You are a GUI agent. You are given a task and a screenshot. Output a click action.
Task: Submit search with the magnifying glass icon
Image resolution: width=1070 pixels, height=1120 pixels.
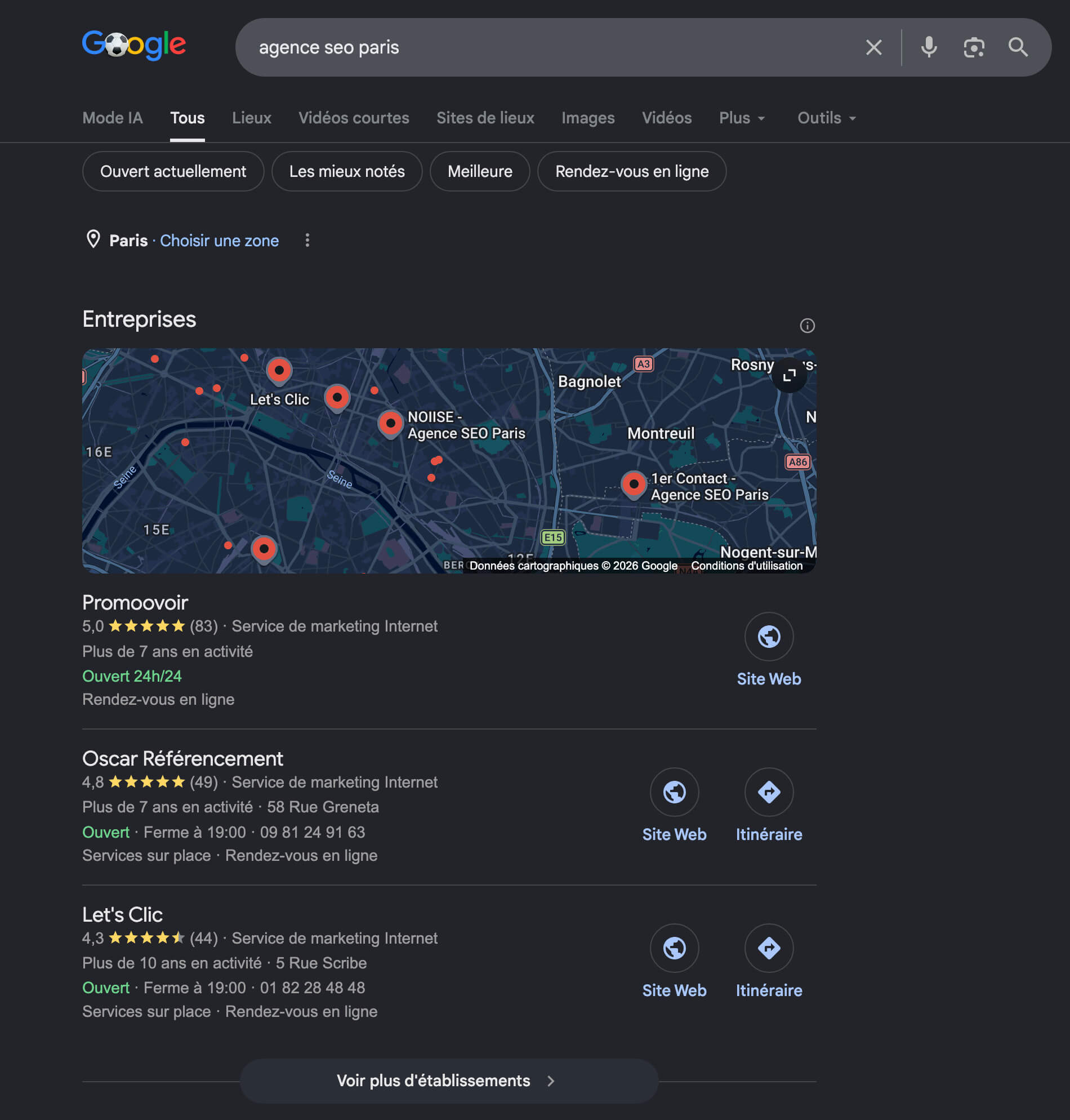1018,47
